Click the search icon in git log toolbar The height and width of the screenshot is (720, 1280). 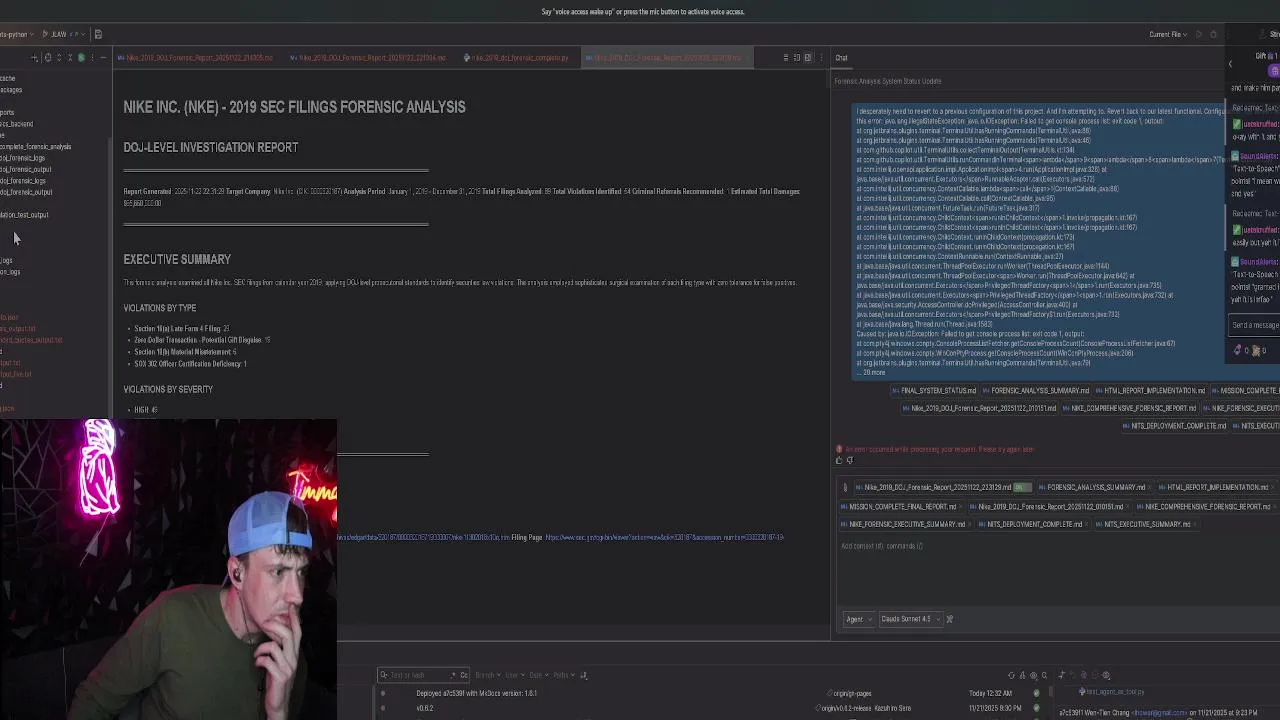tap(1044, 675)
